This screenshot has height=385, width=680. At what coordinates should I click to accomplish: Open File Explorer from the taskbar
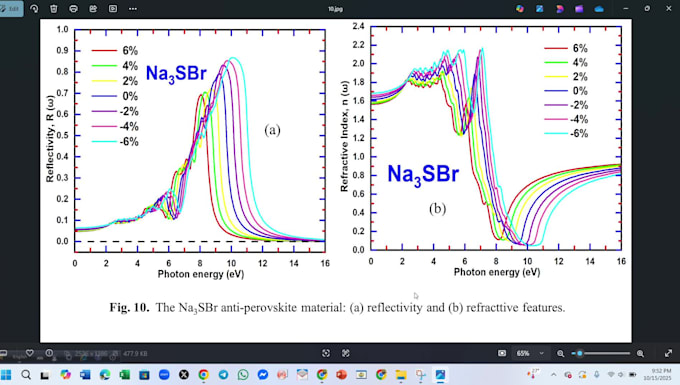point(401,375)
